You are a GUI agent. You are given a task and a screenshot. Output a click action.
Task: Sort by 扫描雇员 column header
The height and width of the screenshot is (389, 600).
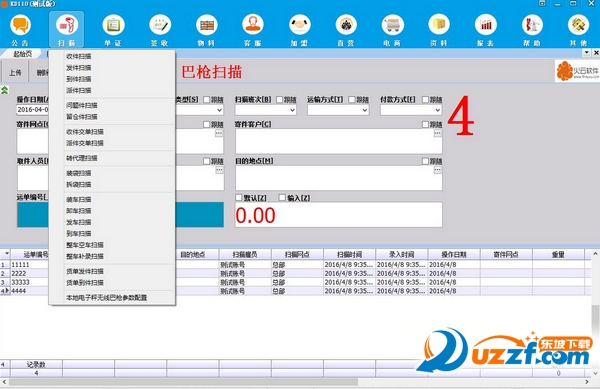click(245, 254)
